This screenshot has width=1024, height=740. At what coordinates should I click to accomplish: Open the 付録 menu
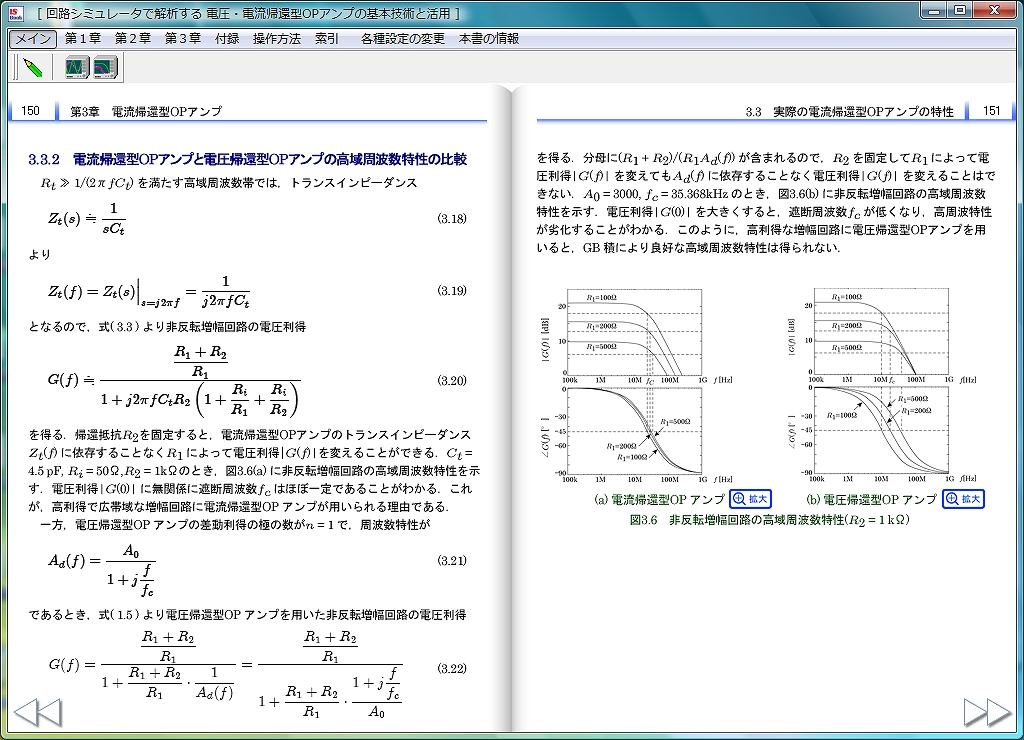click(x=227, y=39)
